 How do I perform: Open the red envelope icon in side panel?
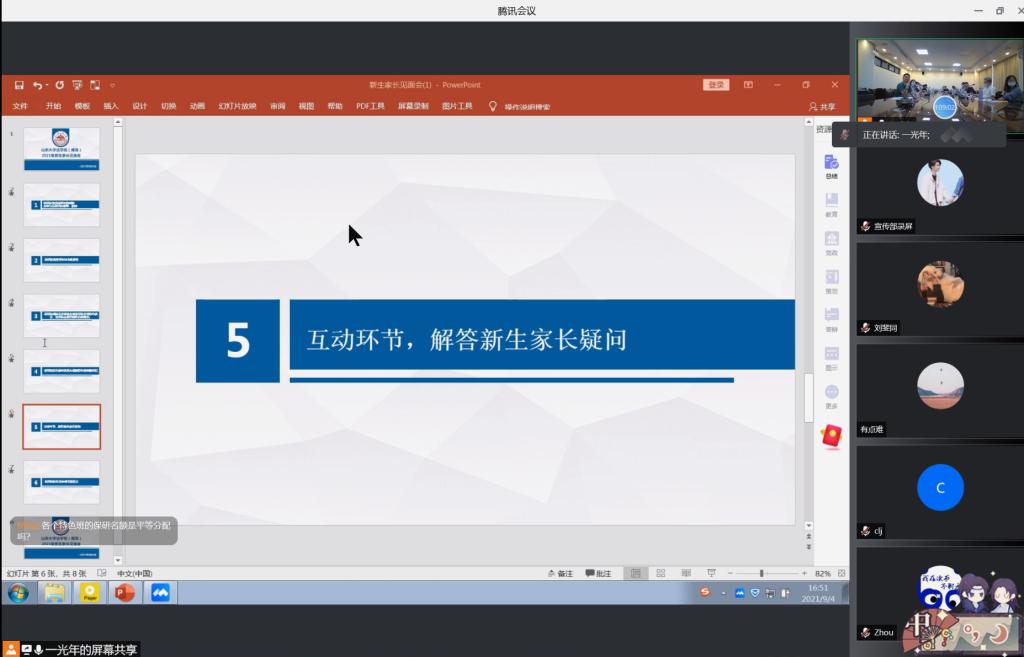point(831,435)
